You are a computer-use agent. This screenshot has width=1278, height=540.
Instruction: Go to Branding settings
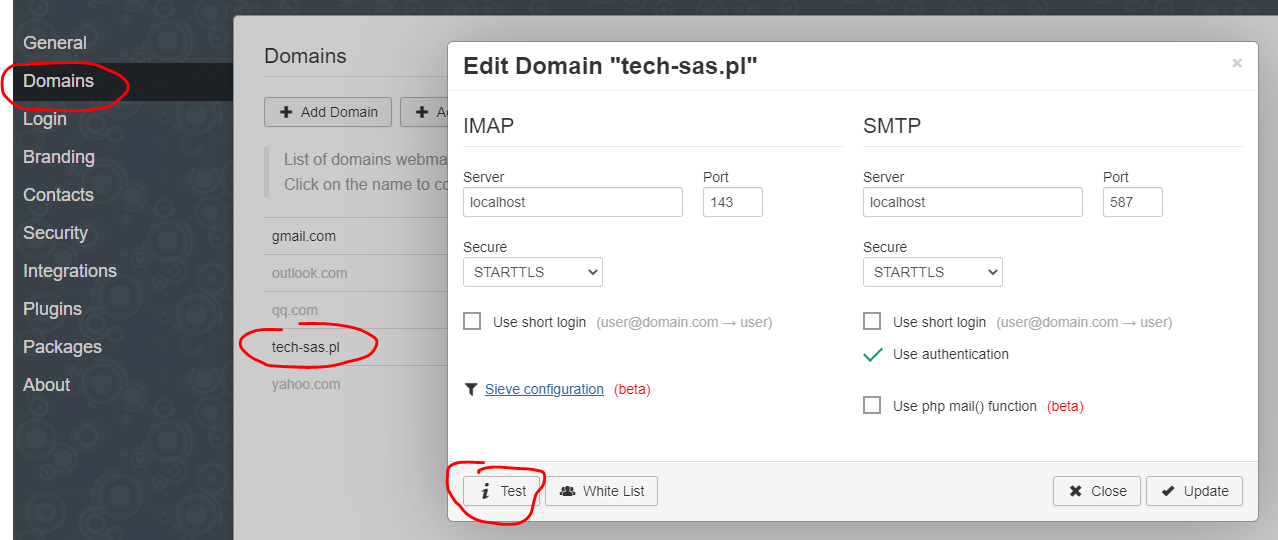click(59, 157)
